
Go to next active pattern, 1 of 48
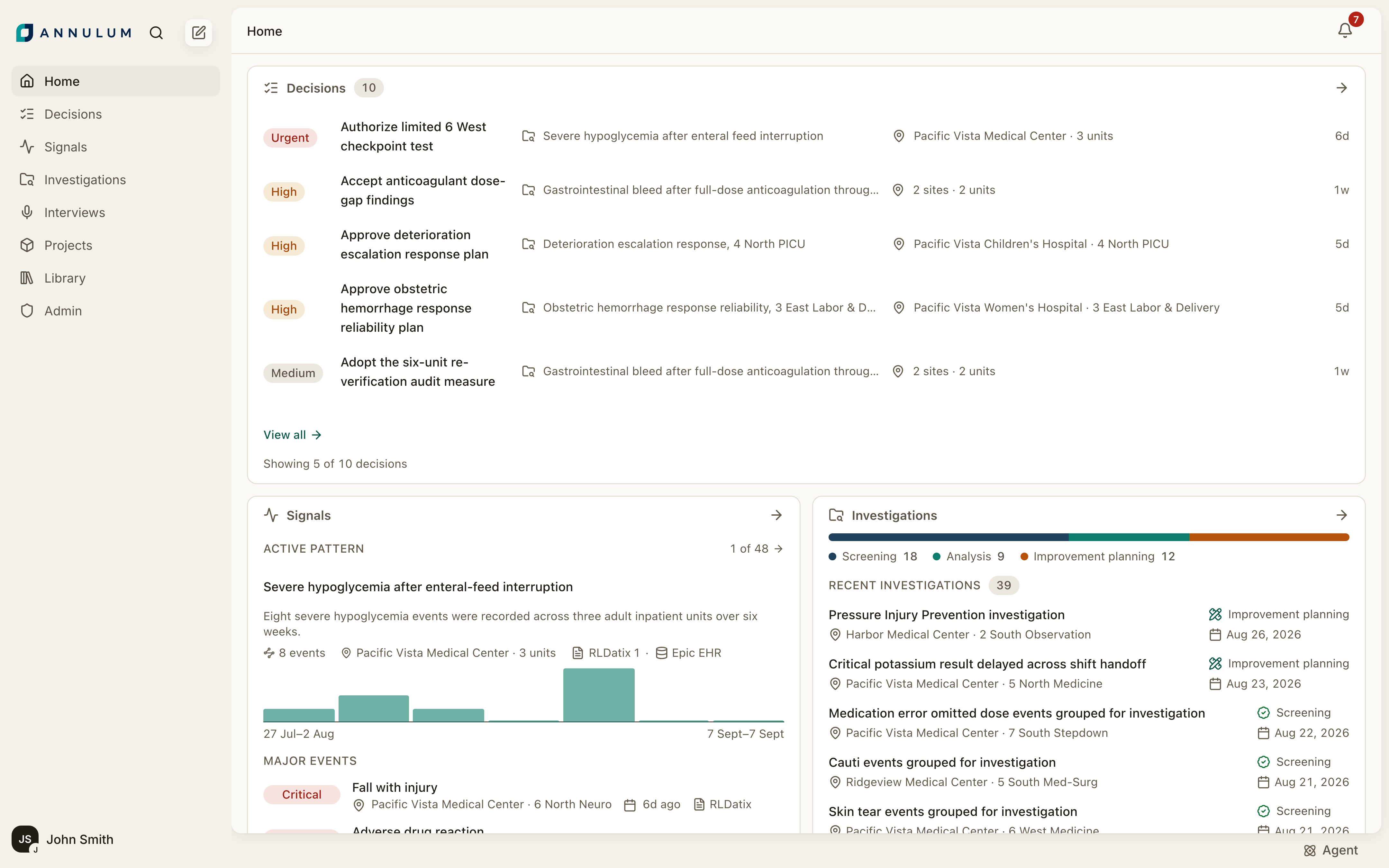[757, 549]
